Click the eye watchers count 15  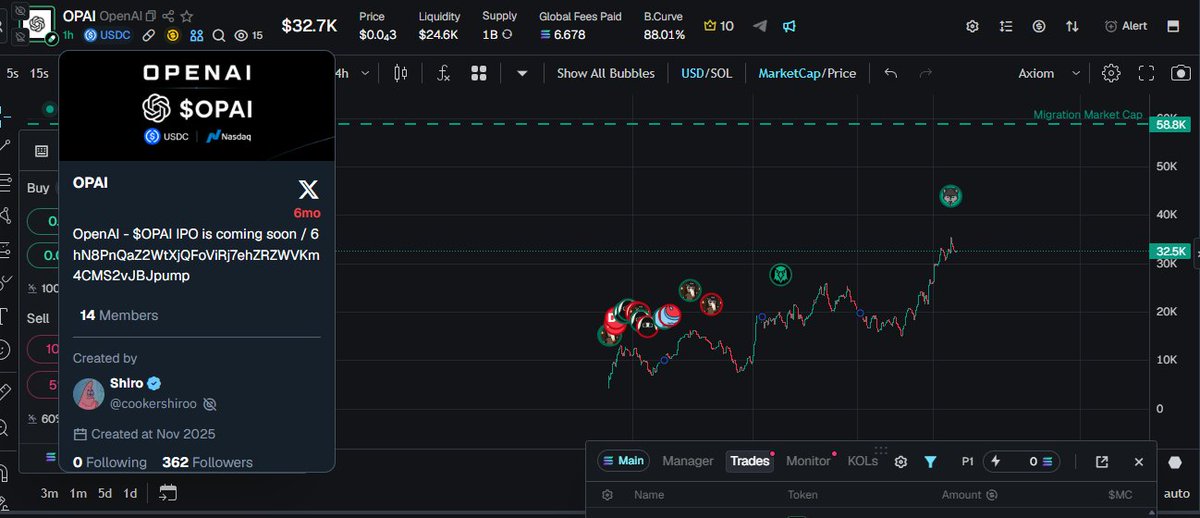tap(248, 35)
